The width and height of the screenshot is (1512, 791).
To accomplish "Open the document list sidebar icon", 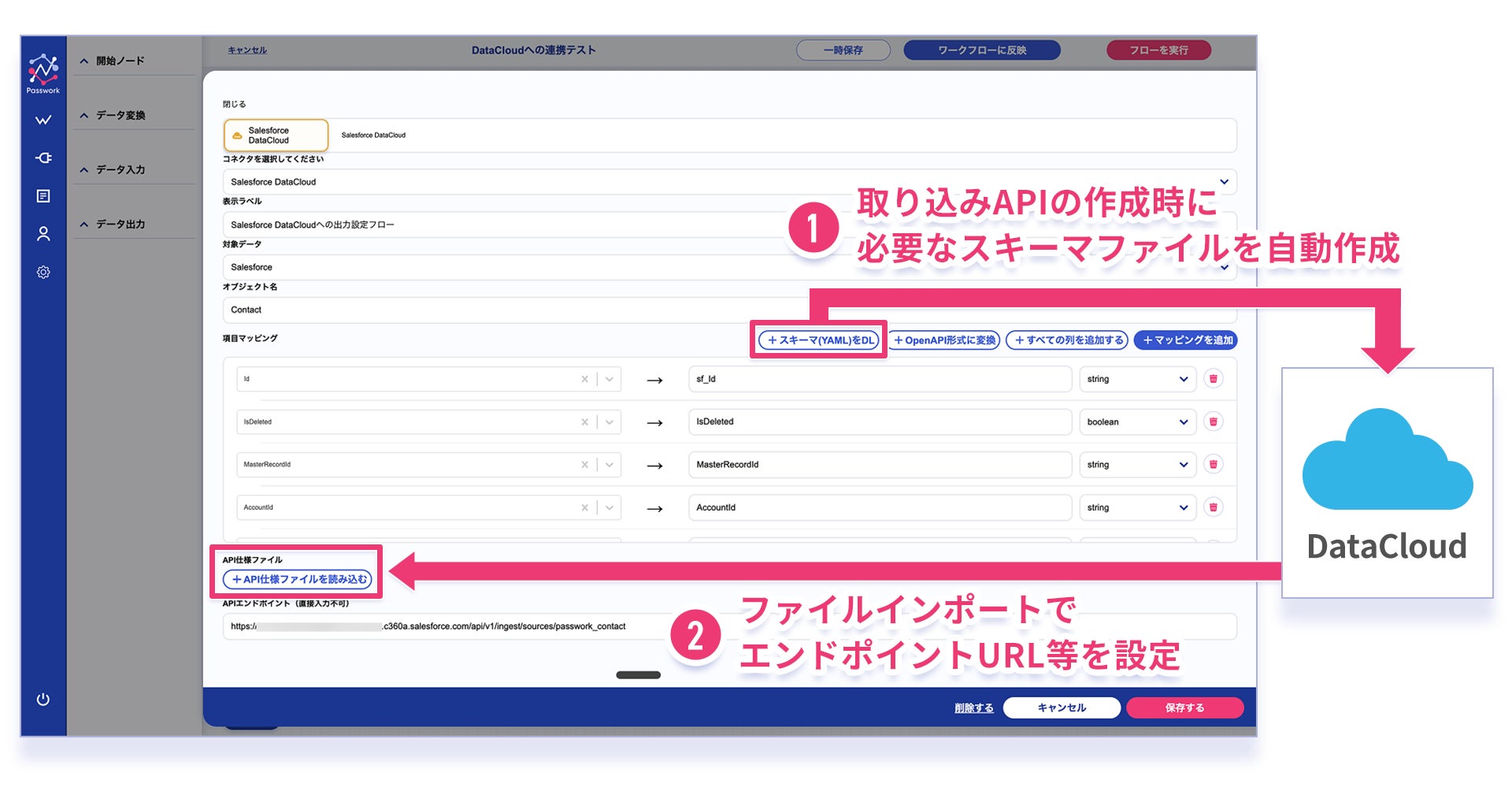I will tap(43, 195).
